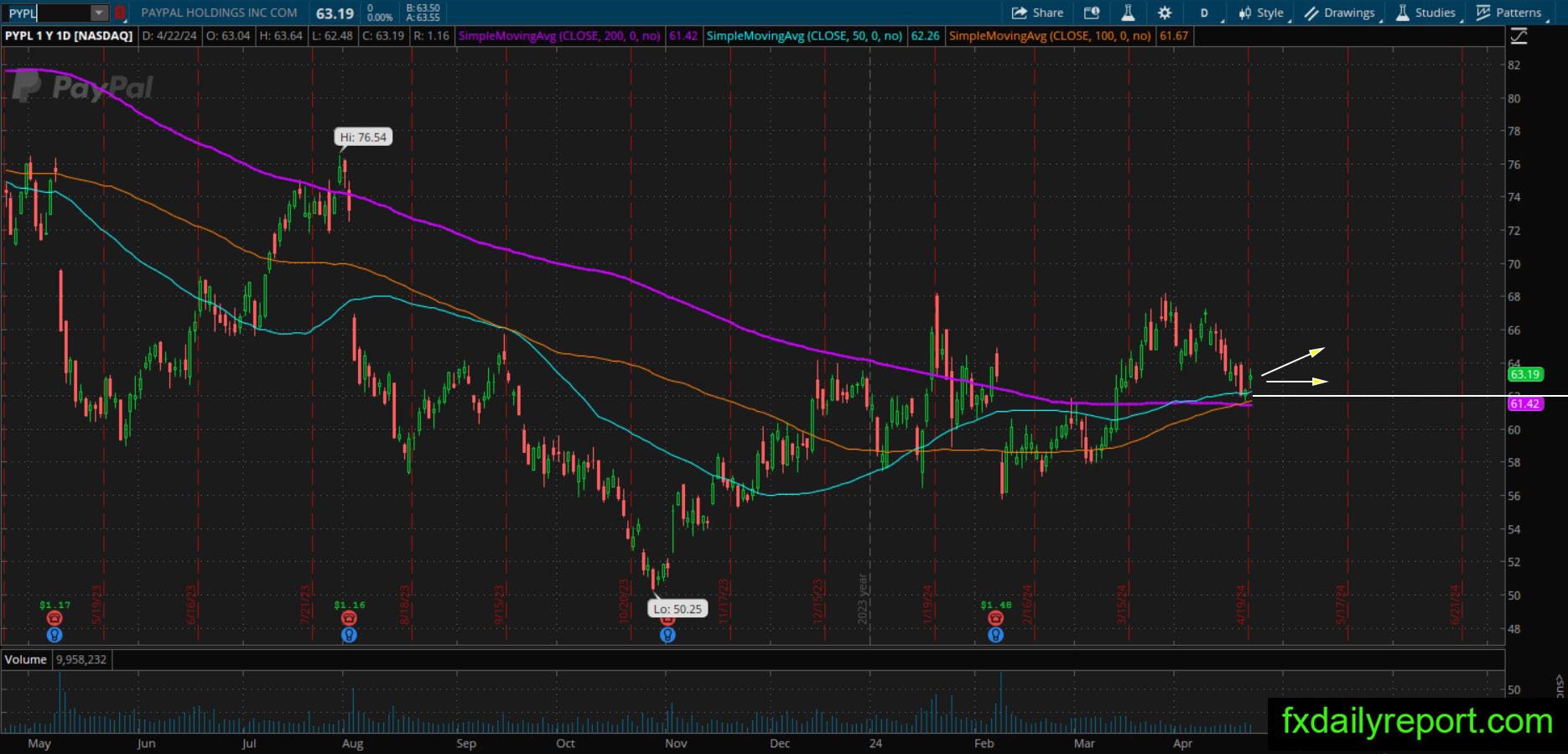Viewport: 1568px width, 754px height.
Task: Click the drawing tool icon above the price axis
Action: (x=1519, y=36)
